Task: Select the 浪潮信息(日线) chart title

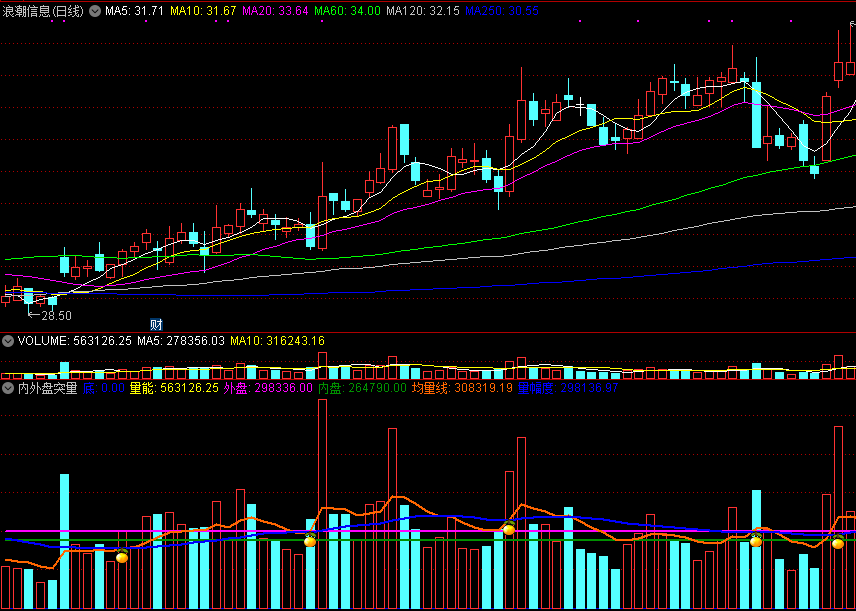Action: (x=43, y=11)
